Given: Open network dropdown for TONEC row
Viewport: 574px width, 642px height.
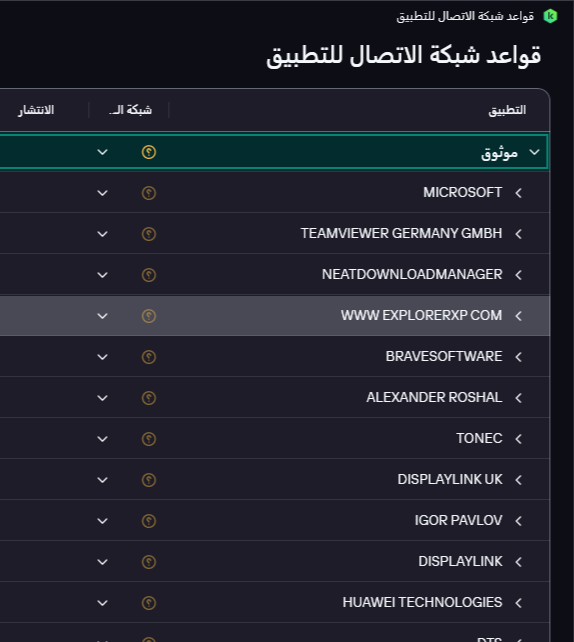Looking at the screenshot, I should point(102,439).
